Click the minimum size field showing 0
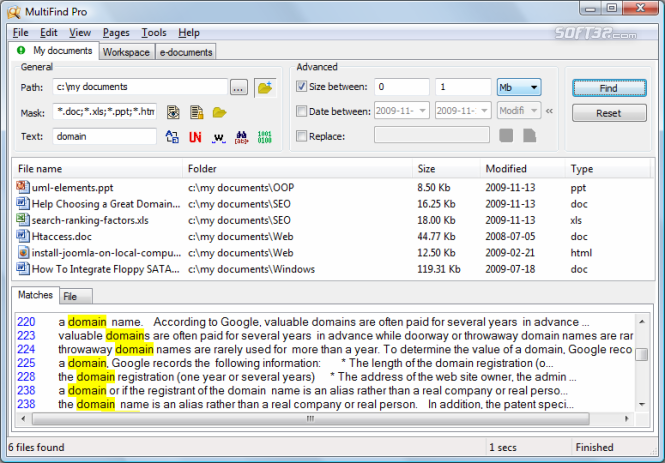665x463 pixels. 402,87
